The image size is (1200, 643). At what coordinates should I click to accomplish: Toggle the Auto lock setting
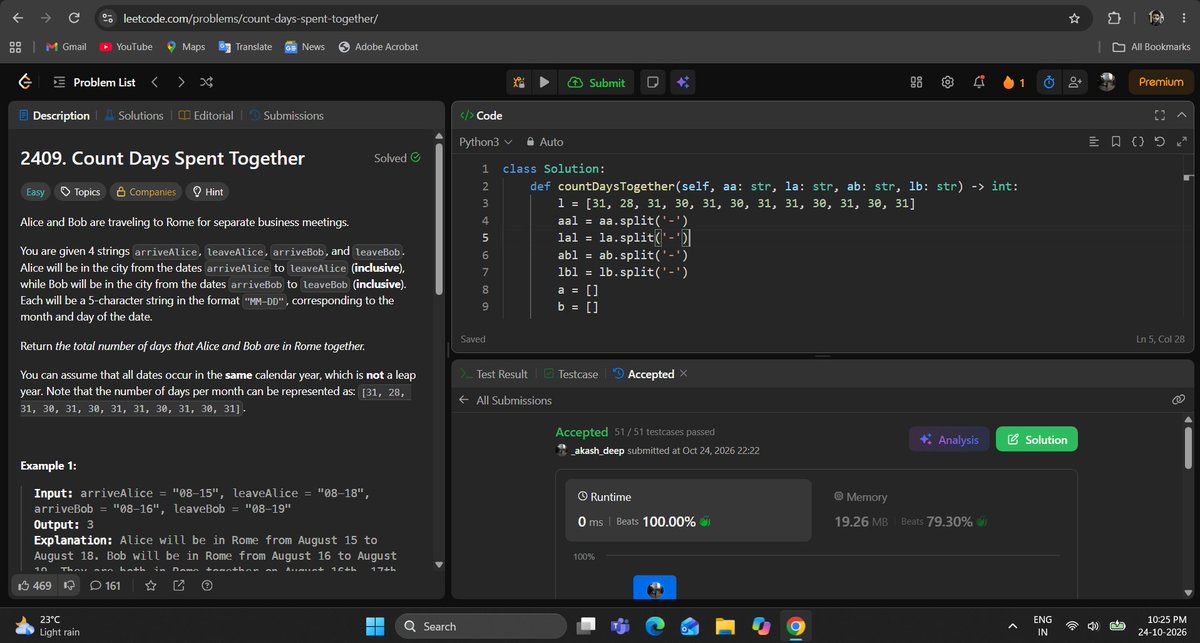pyautogui.click(x=544, y=142)
